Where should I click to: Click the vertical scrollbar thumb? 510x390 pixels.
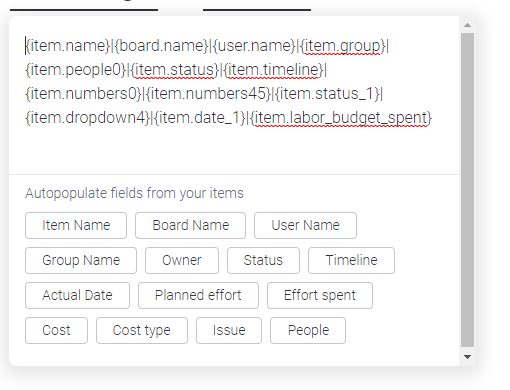coord(467,190)
